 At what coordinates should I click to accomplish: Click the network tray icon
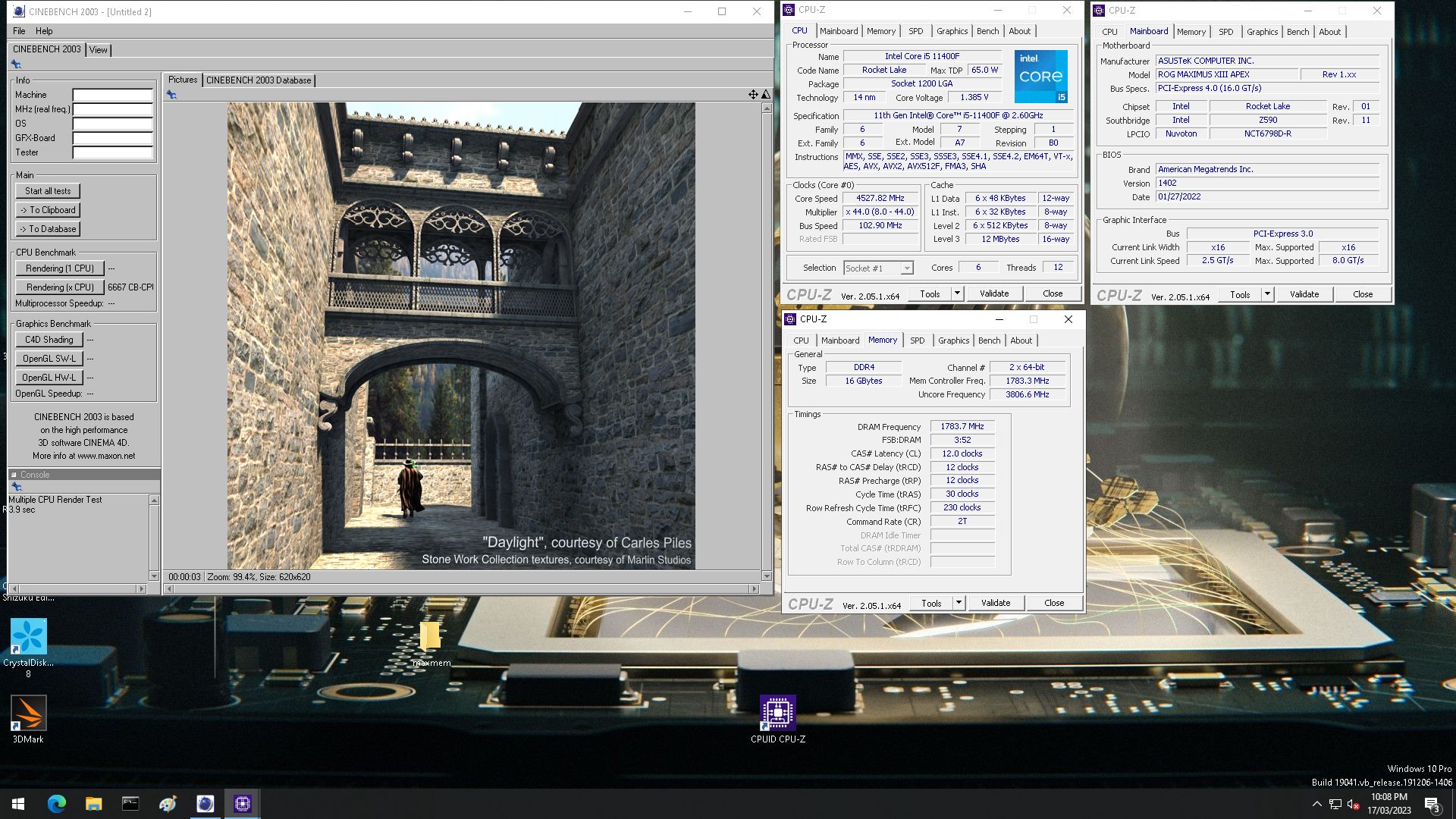[x=1335, y=804]
